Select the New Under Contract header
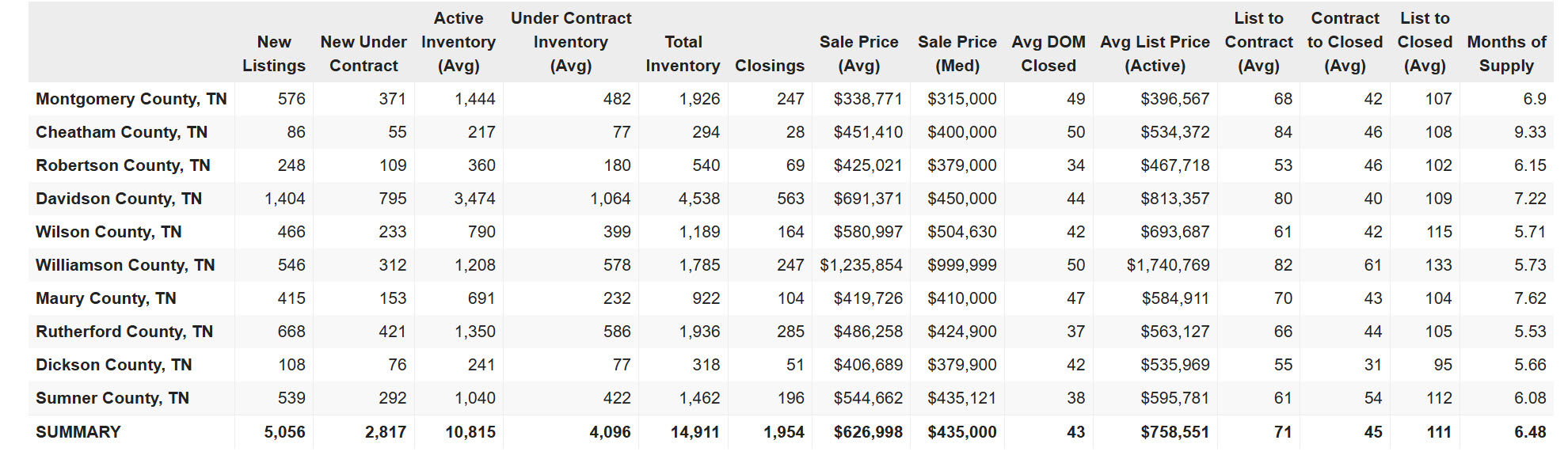 pos(363,54)
